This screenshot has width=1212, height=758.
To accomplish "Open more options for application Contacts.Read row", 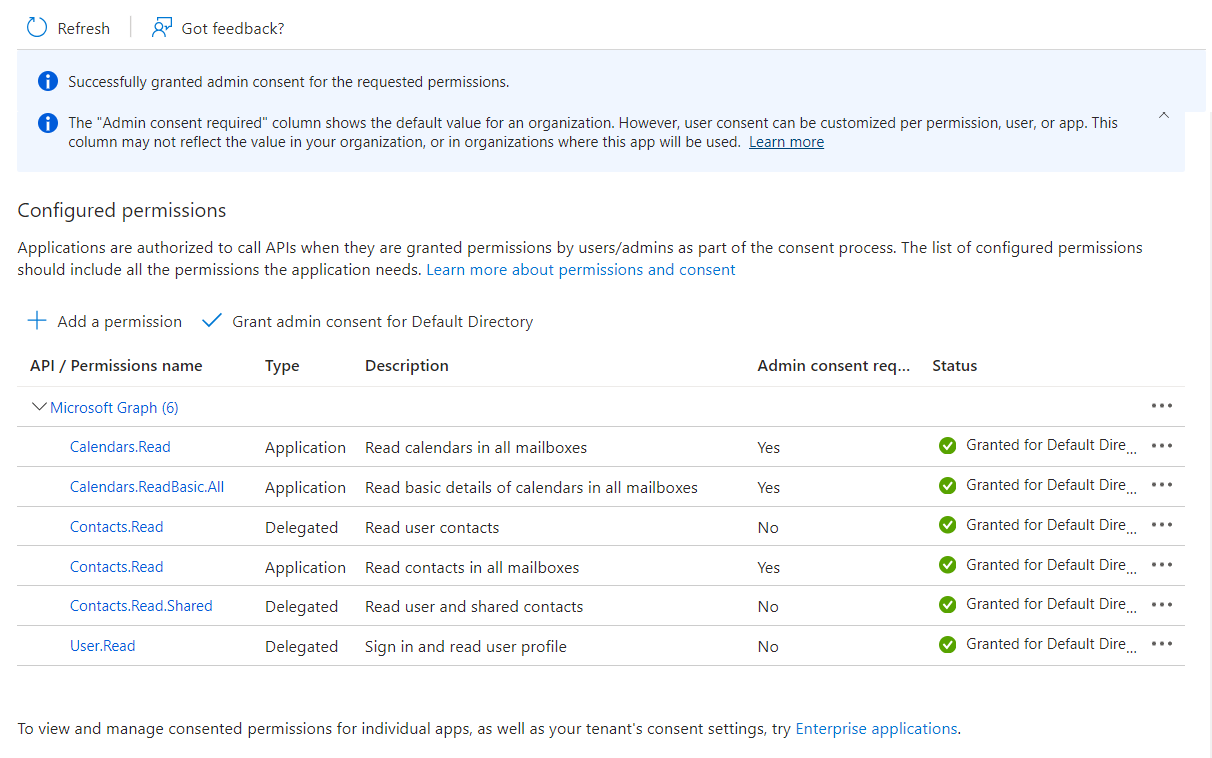I will pyautogui.click(x=1161, y=565).
